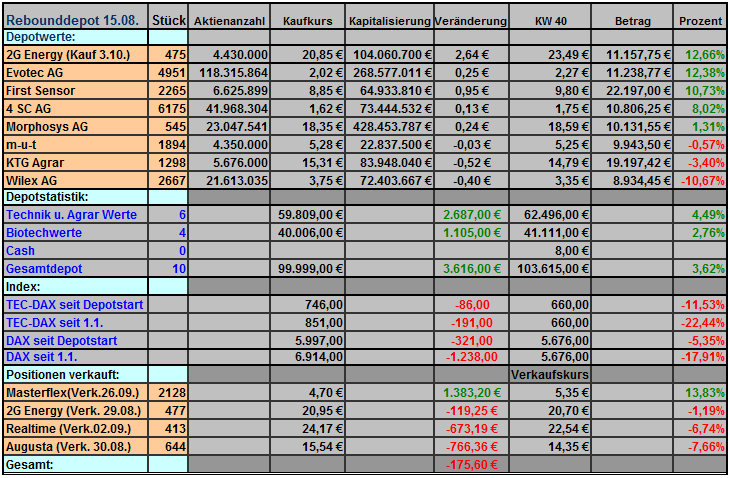Click the -1.238,00 DAX change cell
The height and width of the screenshot is (478, 730).
pos(471,357)
